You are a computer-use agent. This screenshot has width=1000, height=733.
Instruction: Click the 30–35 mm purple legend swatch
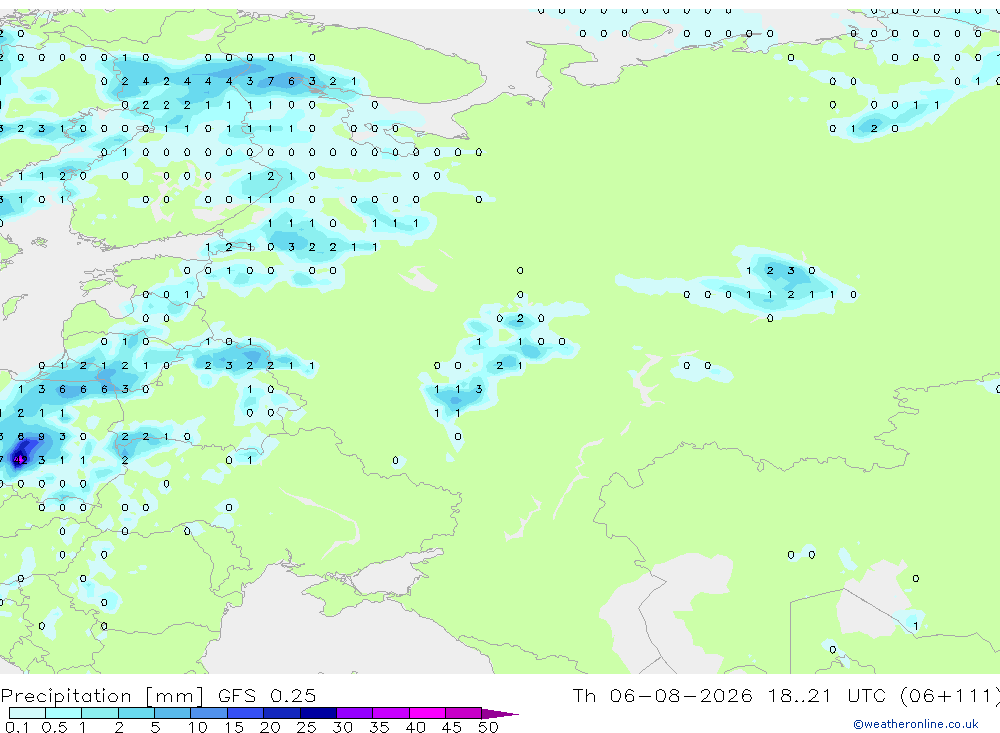[354, 713]
